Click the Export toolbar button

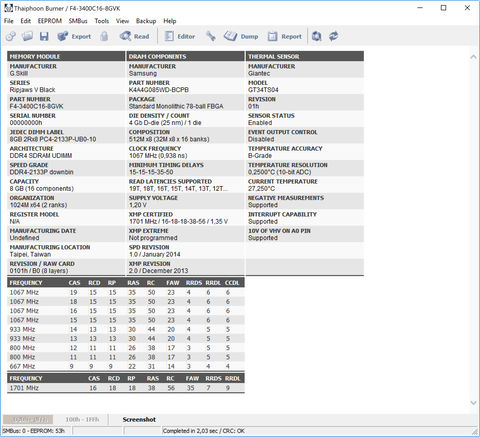tap(74, 36)
